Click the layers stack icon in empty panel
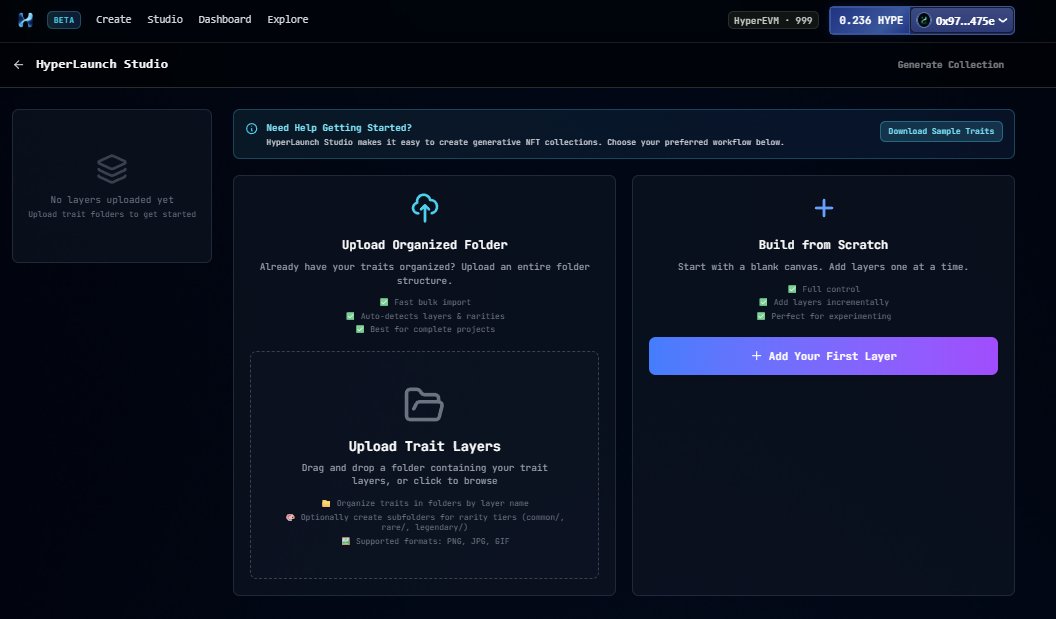Screen dimensions: 1056x619 click(x=112, y=169)
